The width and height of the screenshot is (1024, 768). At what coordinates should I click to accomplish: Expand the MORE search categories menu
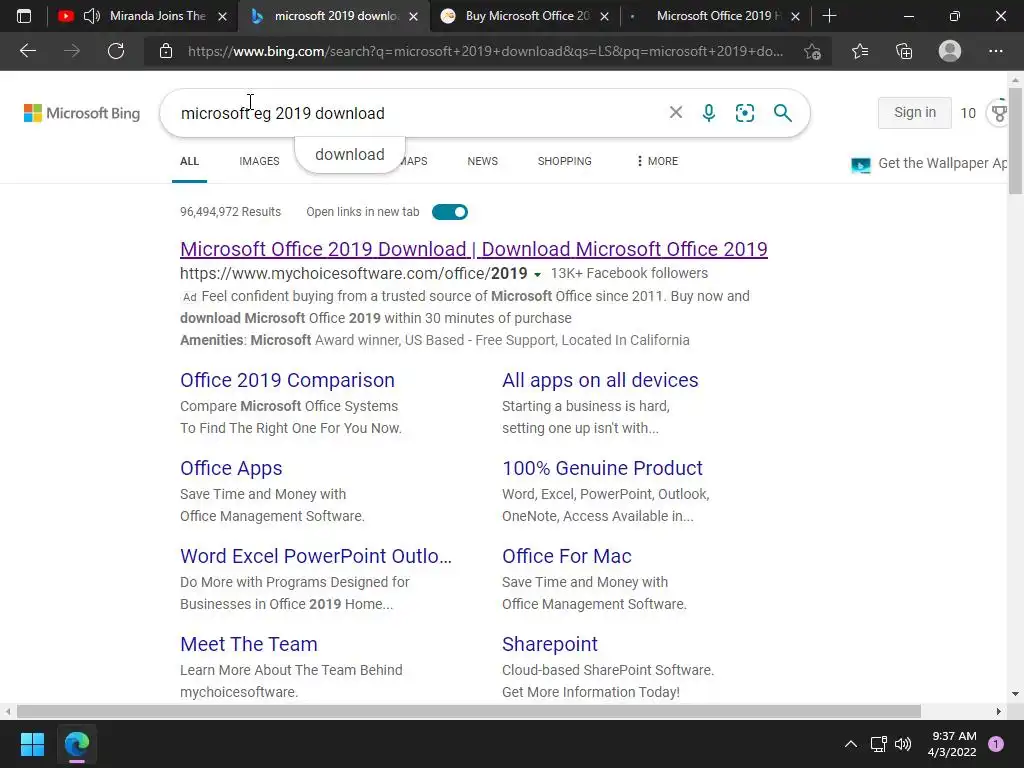657,161
